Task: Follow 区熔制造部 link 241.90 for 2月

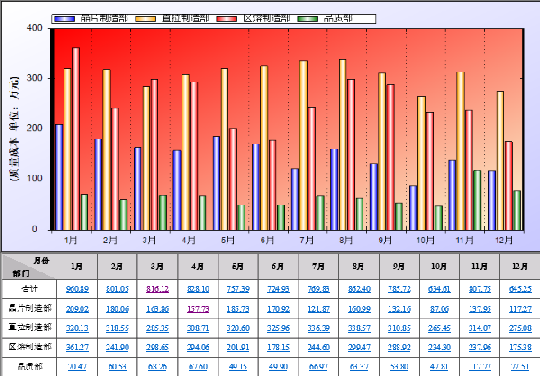Action: [117, 347]
